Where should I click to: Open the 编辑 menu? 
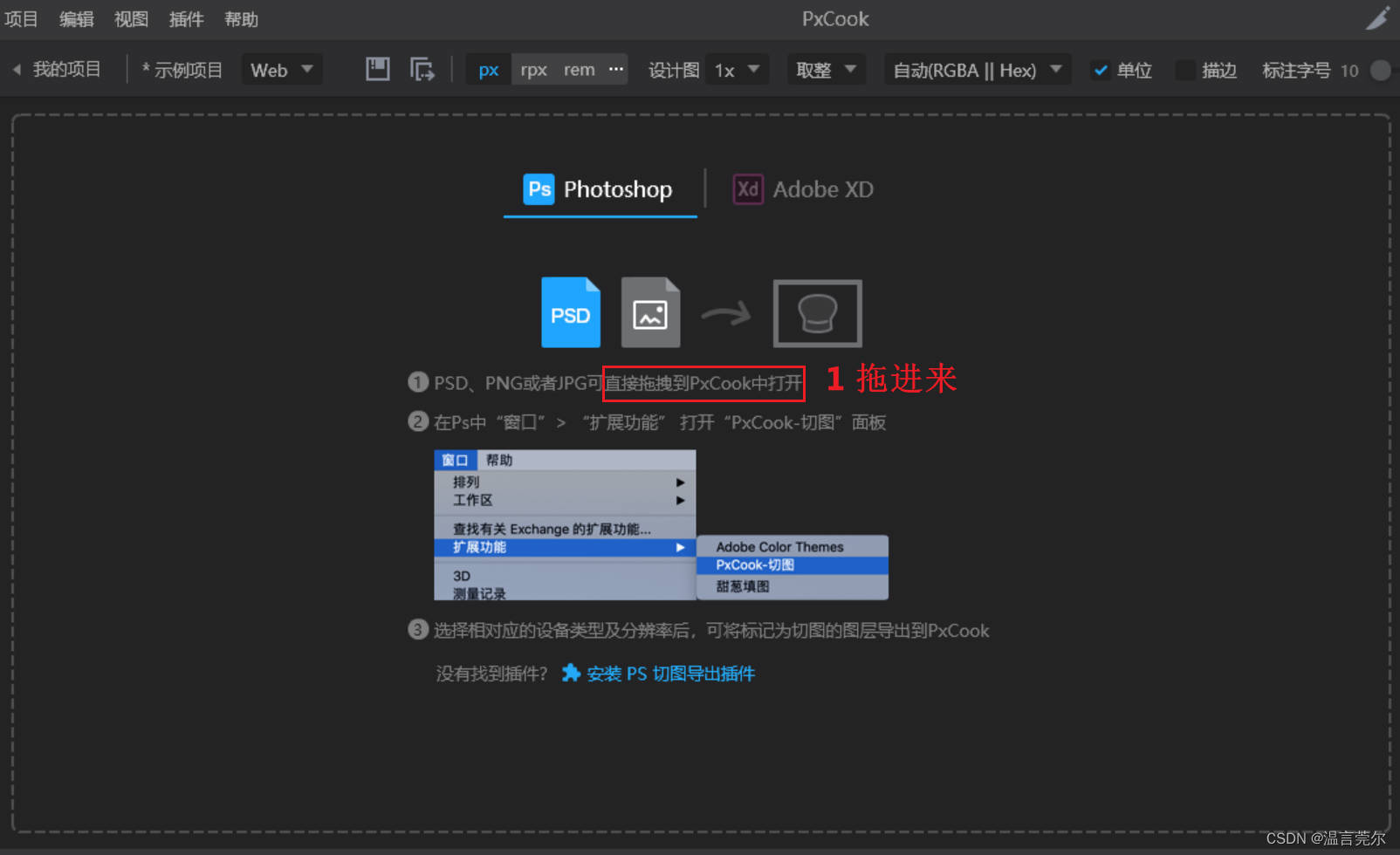[76, 19]
